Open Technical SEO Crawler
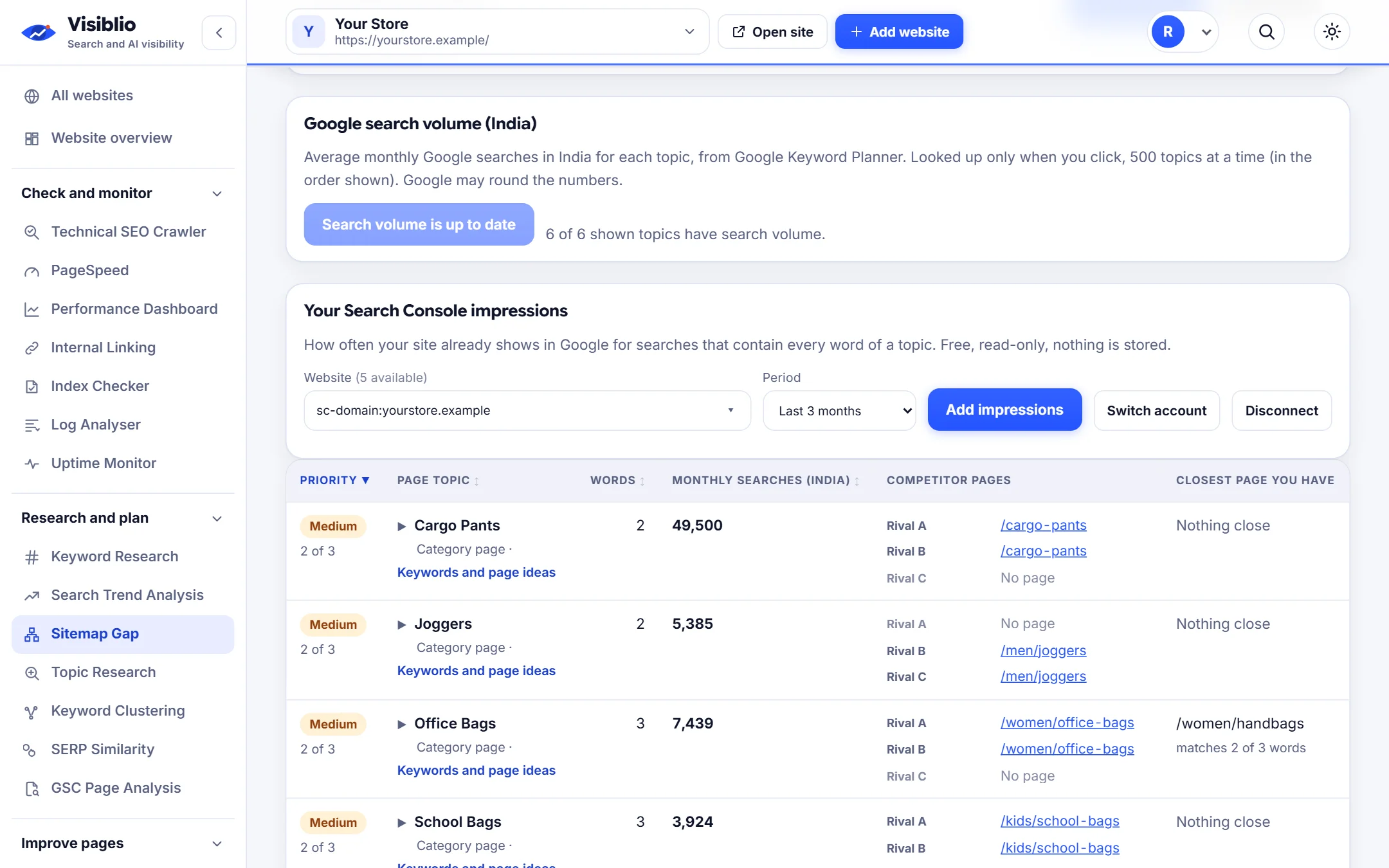This screenshot has height=868, width=1389. [123, 232]
